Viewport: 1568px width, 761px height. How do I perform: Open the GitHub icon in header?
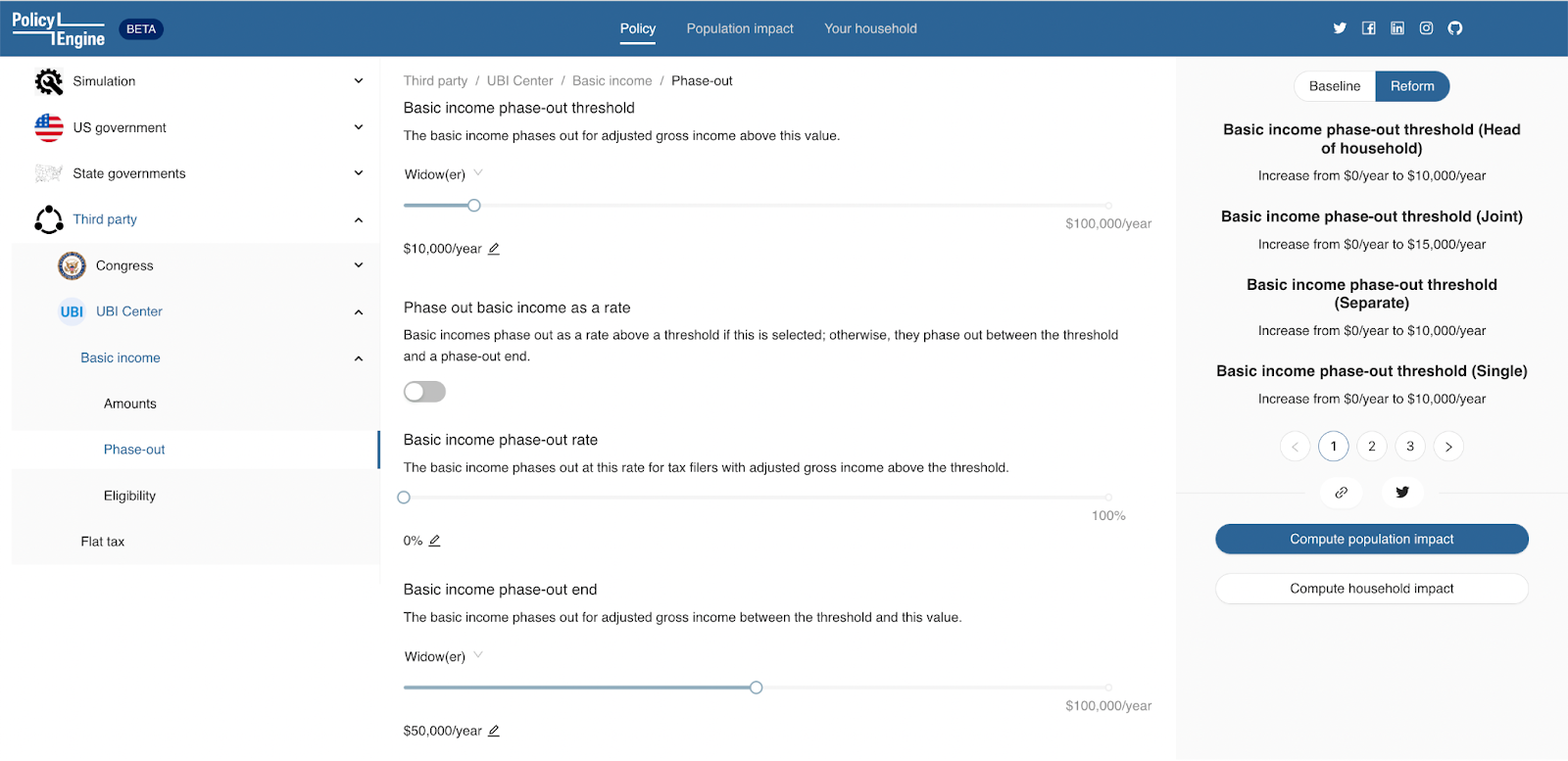[1455, 28]
